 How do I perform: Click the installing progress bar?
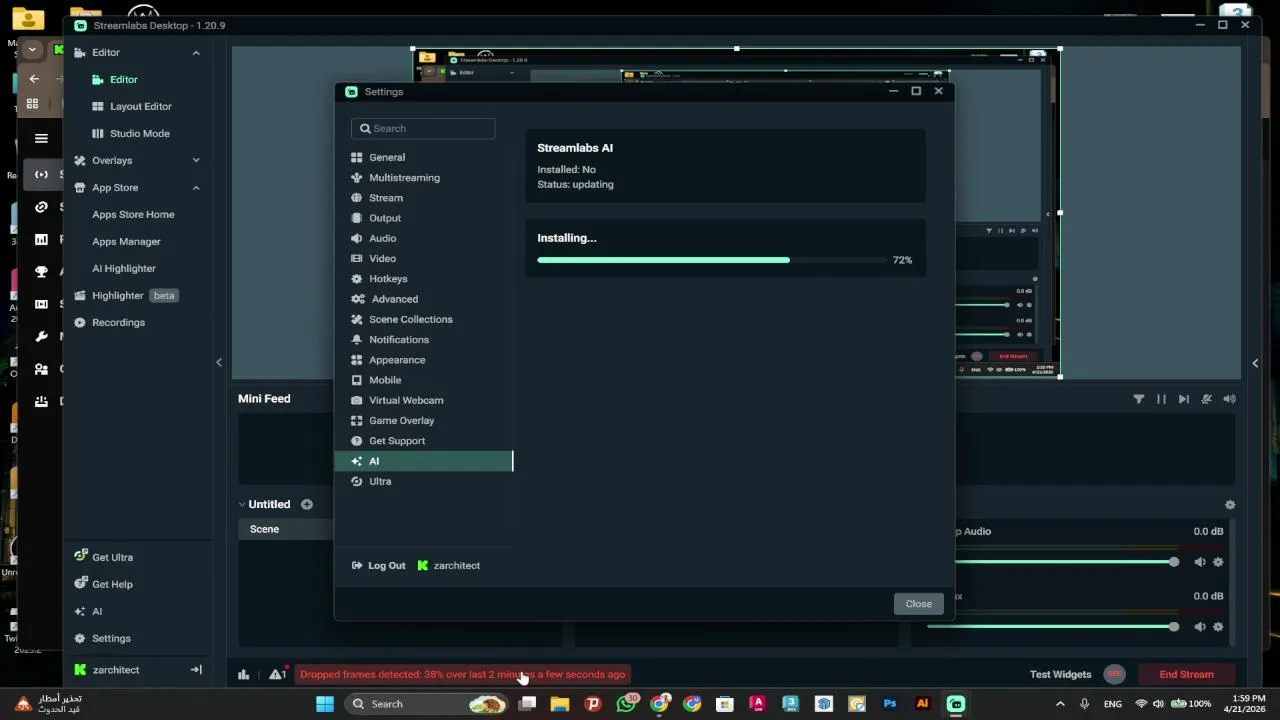pyautogui.click(x=714, y=260)
